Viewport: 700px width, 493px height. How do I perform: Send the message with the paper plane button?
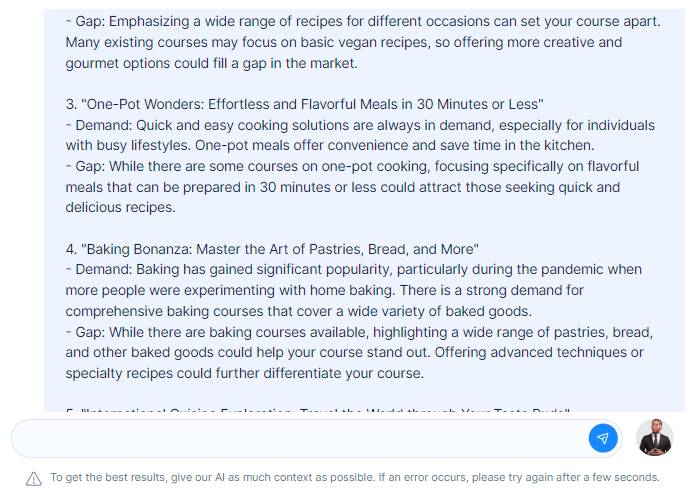pos(603,438)
